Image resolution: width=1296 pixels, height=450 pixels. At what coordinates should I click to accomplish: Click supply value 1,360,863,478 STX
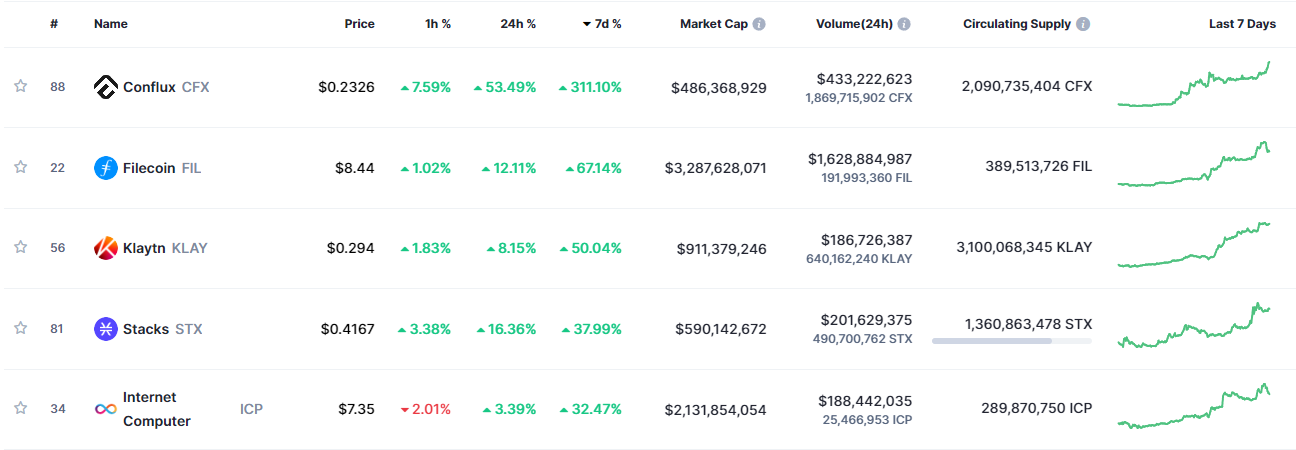point(1029,324)
